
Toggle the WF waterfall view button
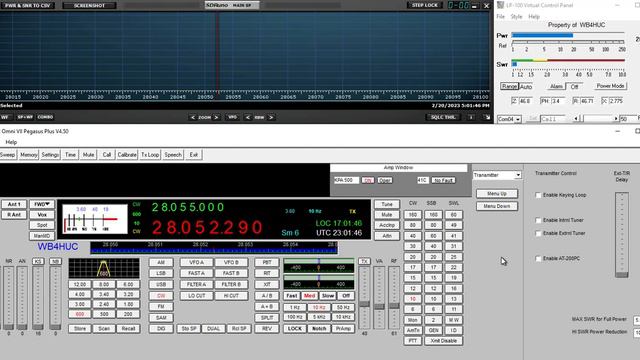pyautogui.click(x=5, y=117)
